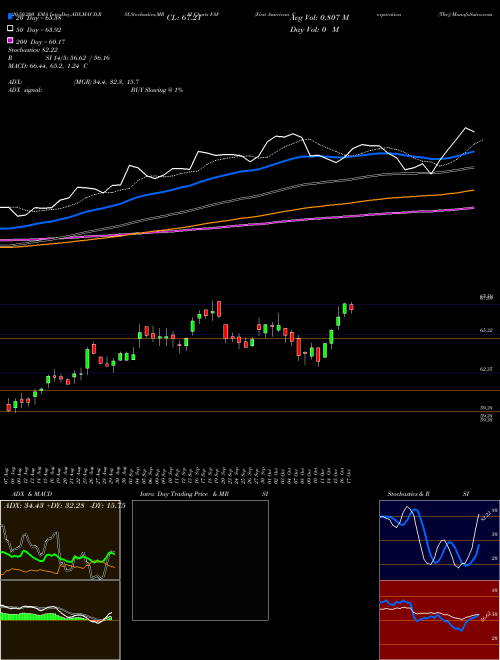Open the red RSI oscillator panel

pyautogui.click(x=439, y=620)
